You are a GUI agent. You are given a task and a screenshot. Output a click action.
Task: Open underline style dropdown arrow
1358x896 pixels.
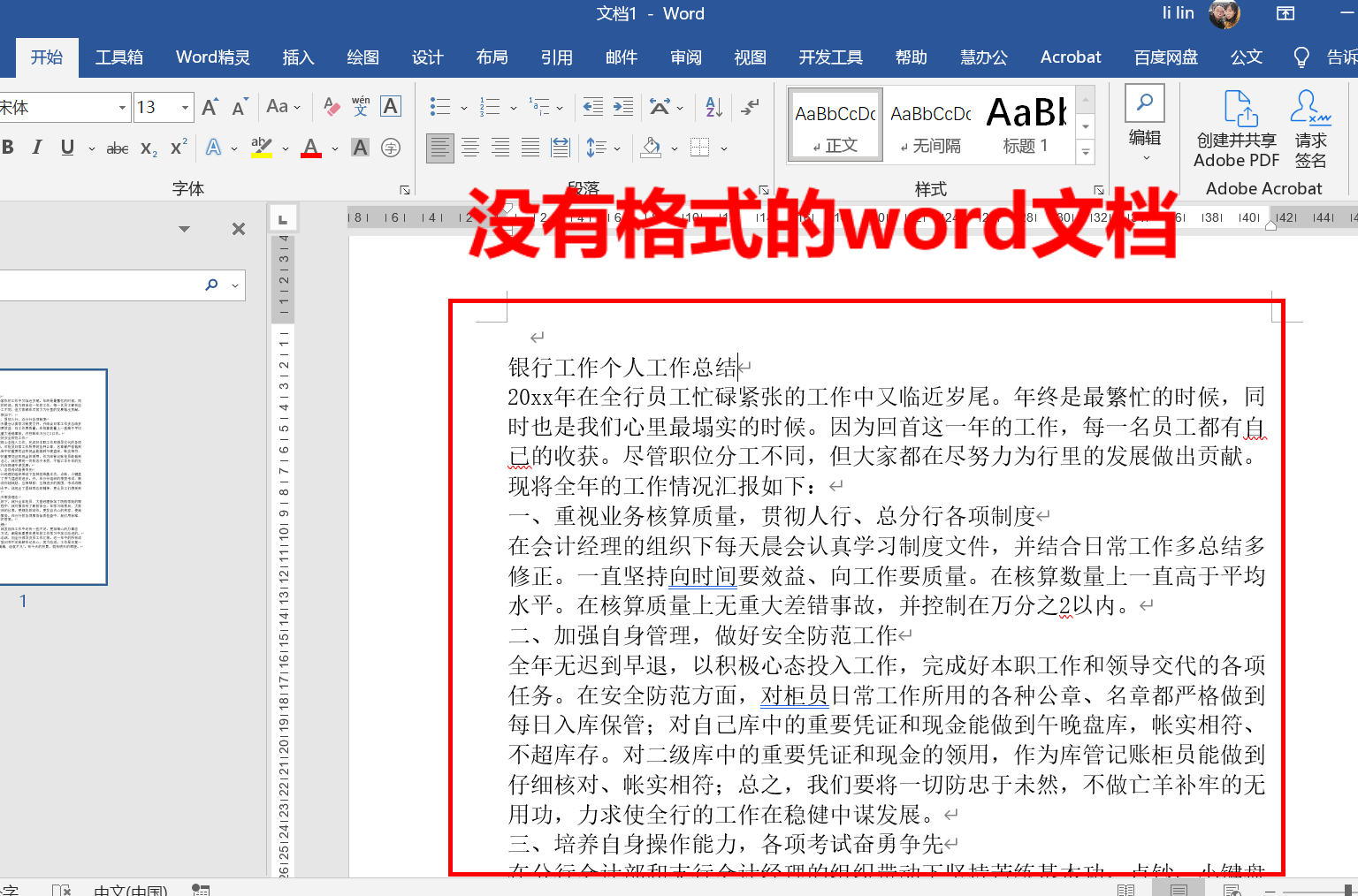[x=91, y=148]
